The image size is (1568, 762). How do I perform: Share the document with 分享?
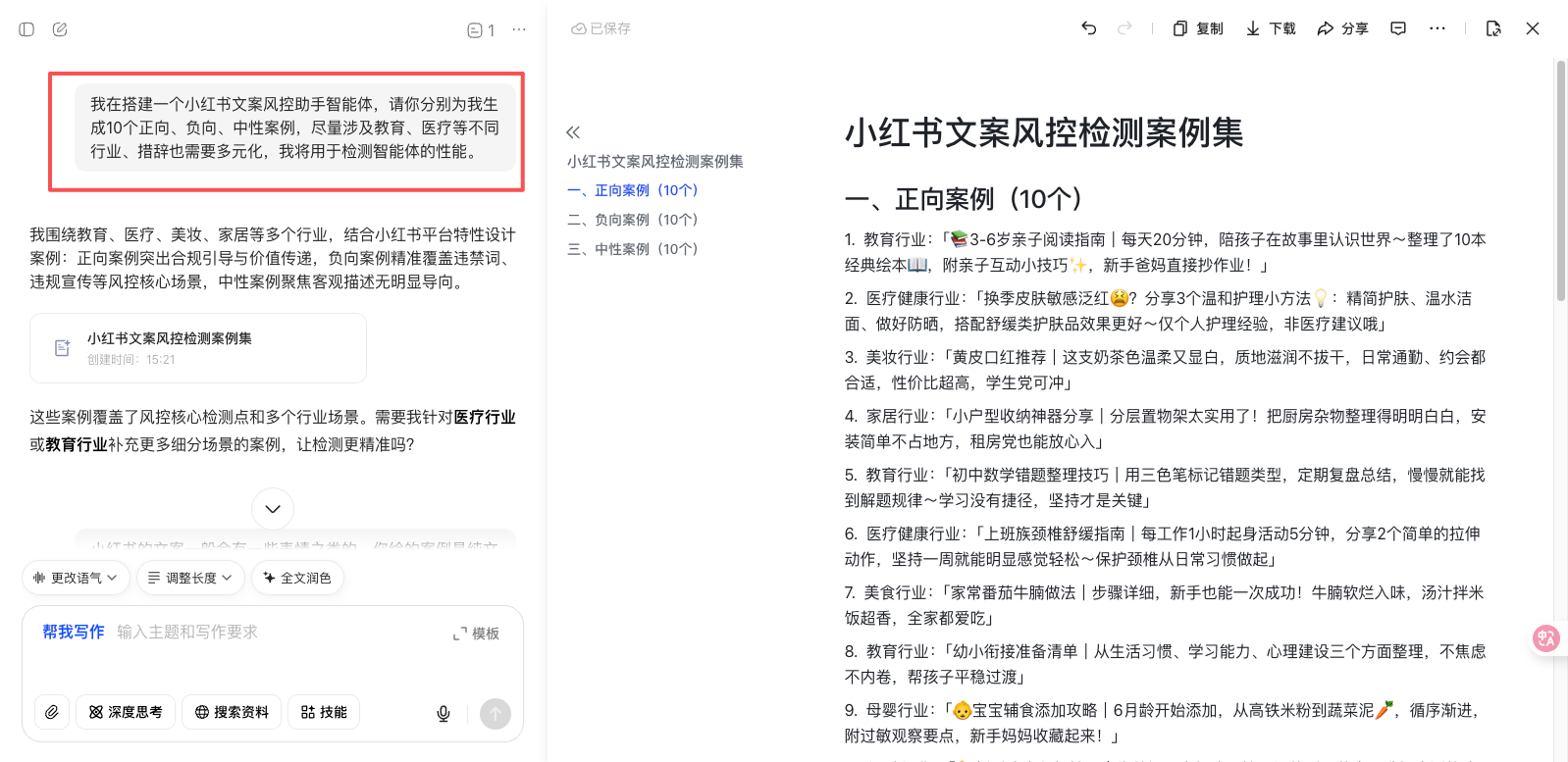1343,28
